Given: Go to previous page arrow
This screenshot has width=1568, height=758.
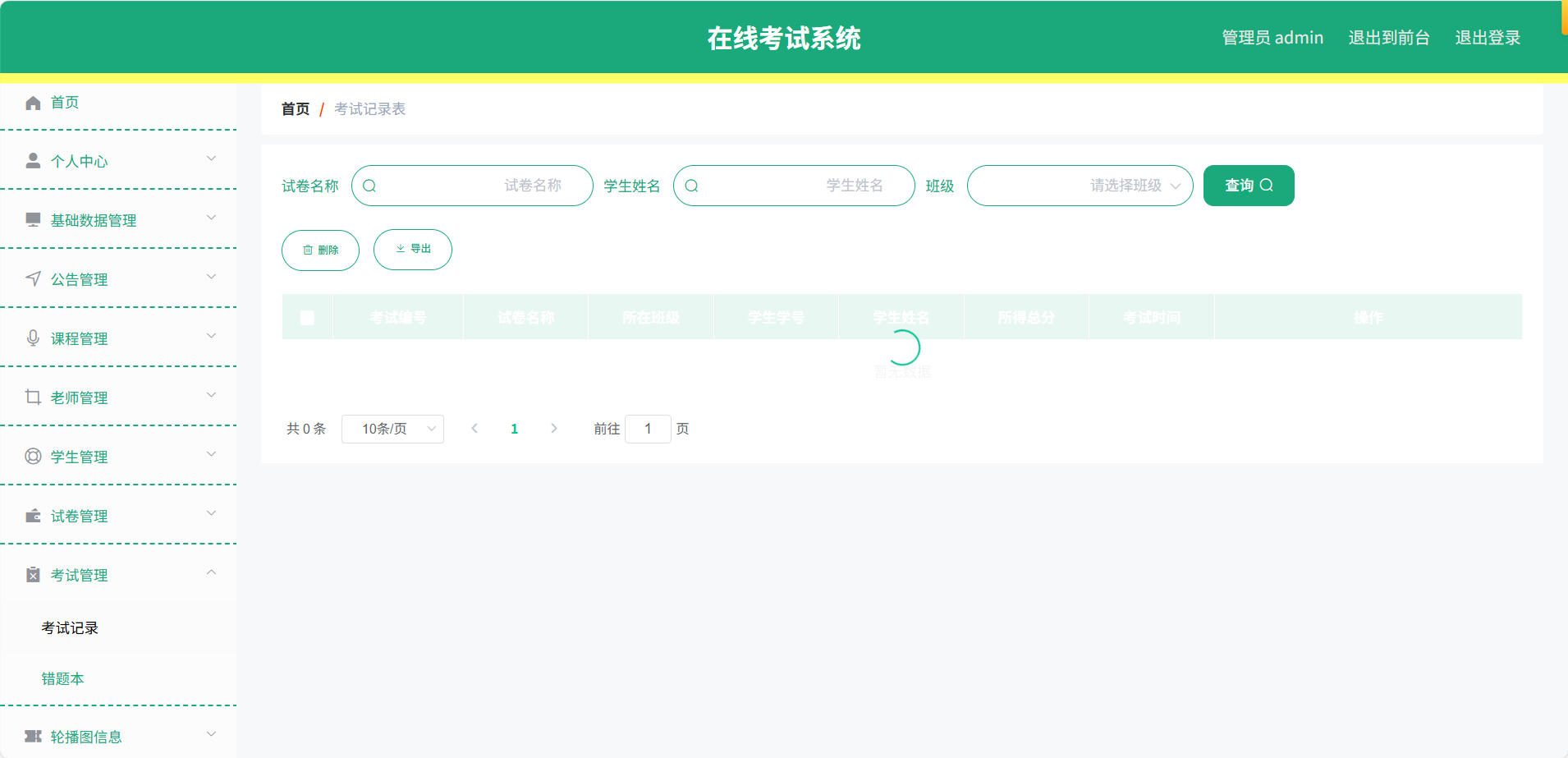Looking at the screenshot, I should click(x=475, y=428).
